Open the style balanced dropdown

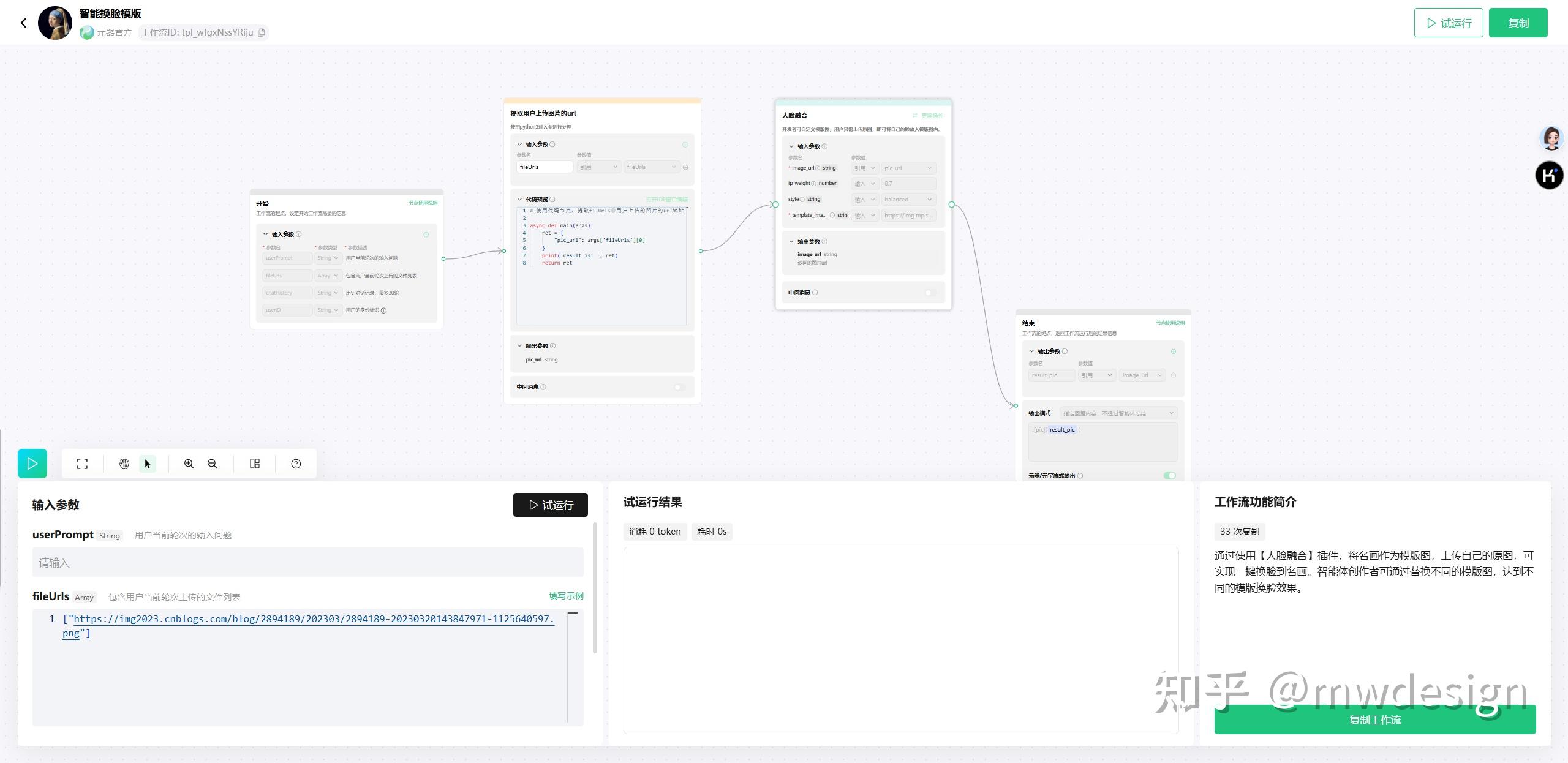(x=908, y=200)
